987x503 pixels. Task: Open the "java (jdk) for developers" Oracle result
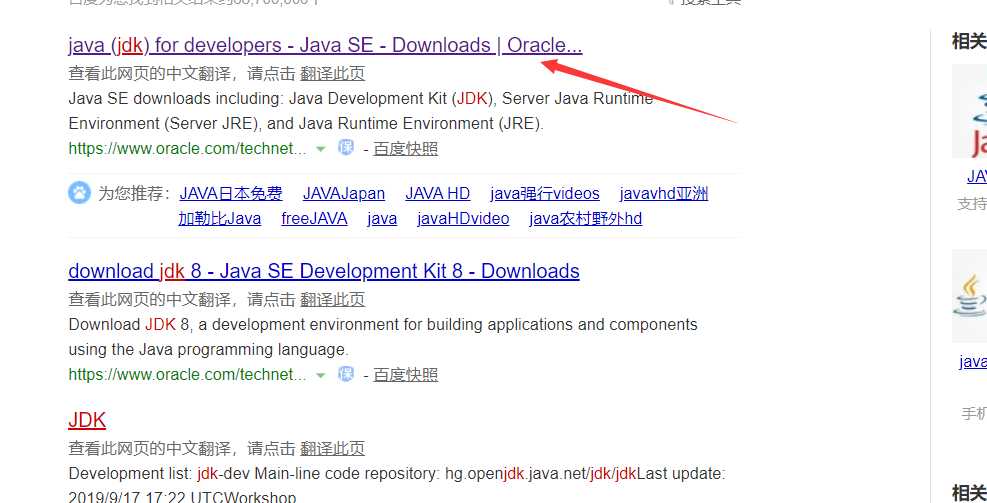pyautogui.click(x=325, y=45)
